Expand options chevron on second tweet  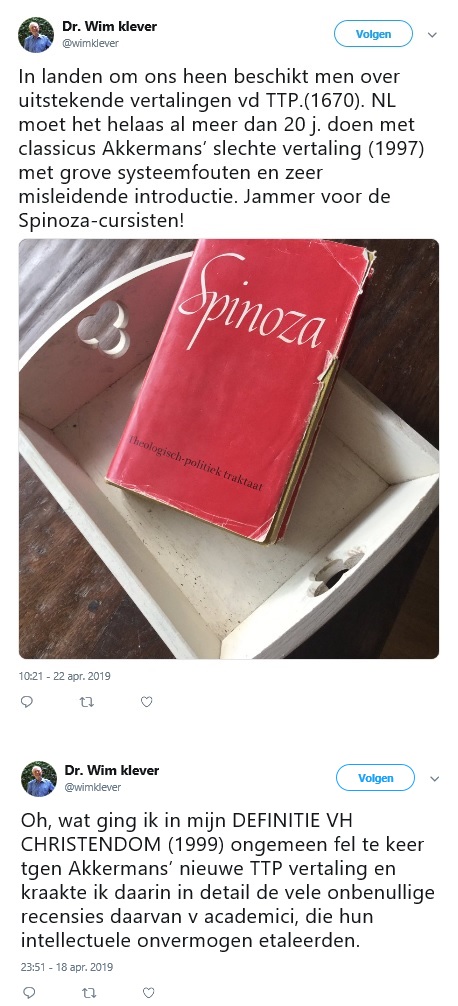pyautogui.click(x=434, y=779)
